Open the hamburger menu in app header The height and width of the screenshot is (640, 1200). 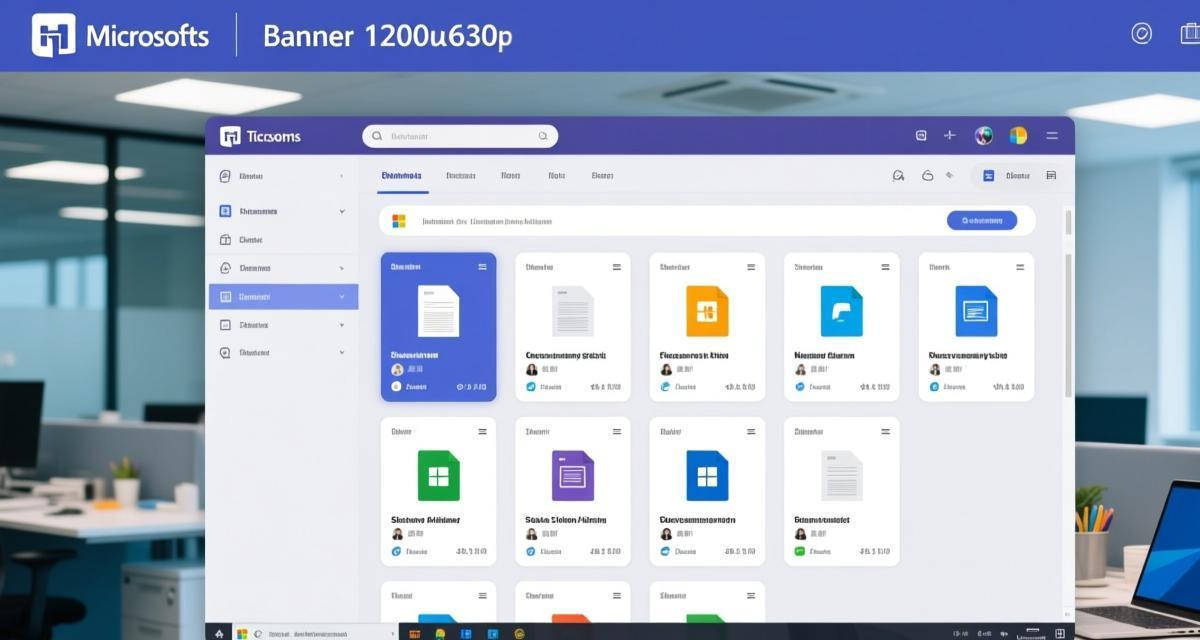pyautogui.click(x=1051, y=135)
